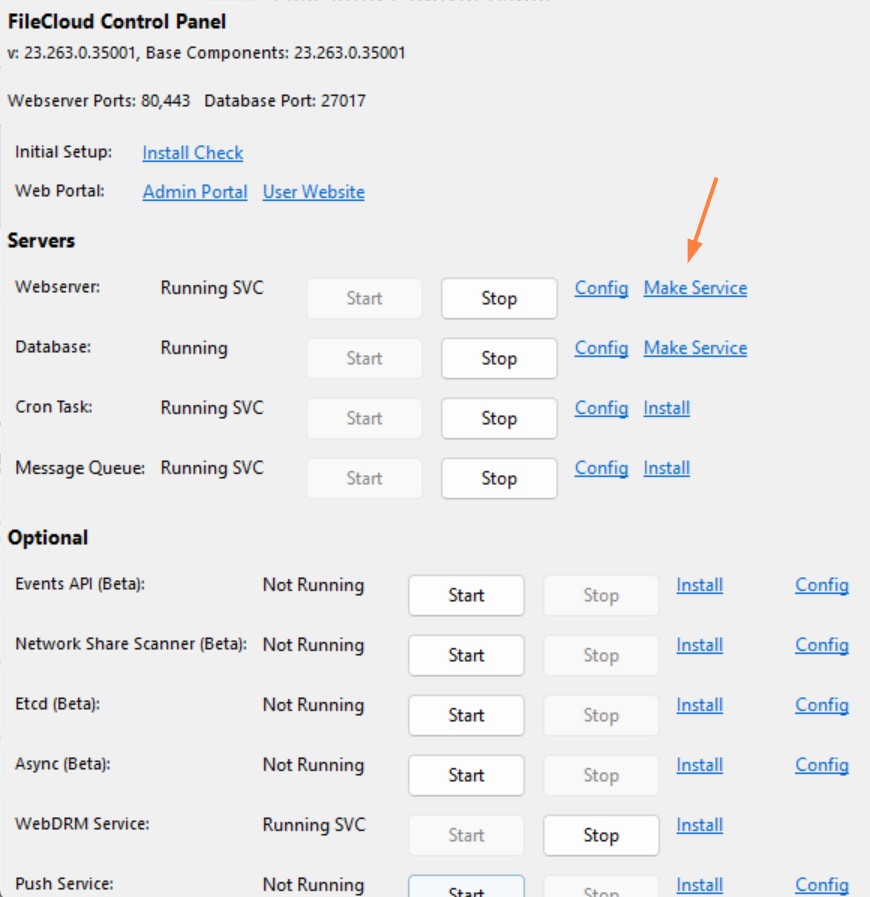Open Config for Async (Beta)

coord(822,765)
